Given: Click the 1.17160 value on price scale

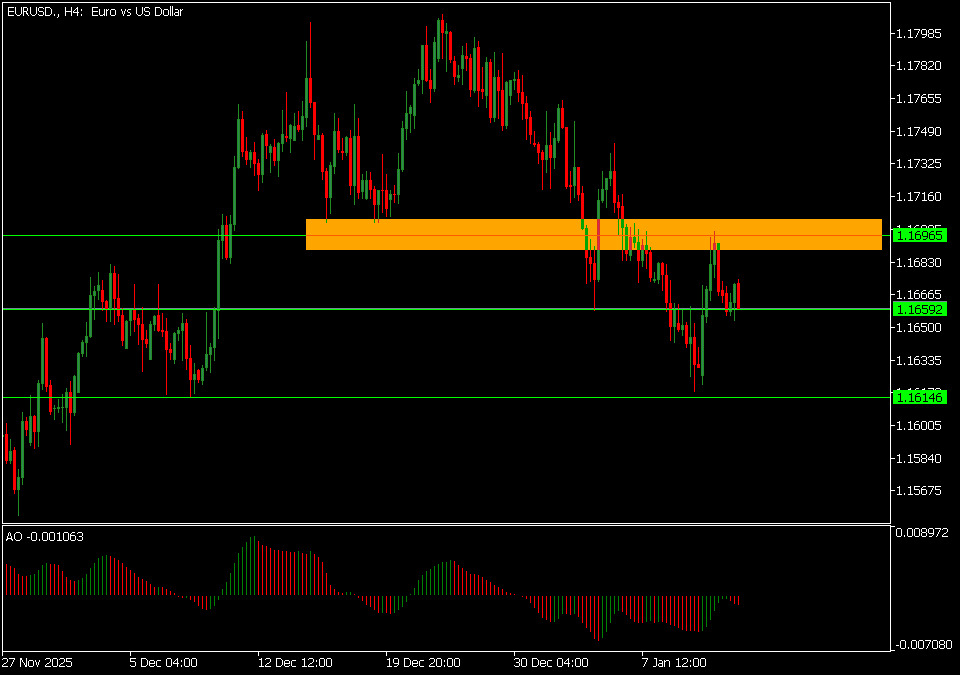Looking at the screenshot, I should click(x=919, y=197).
